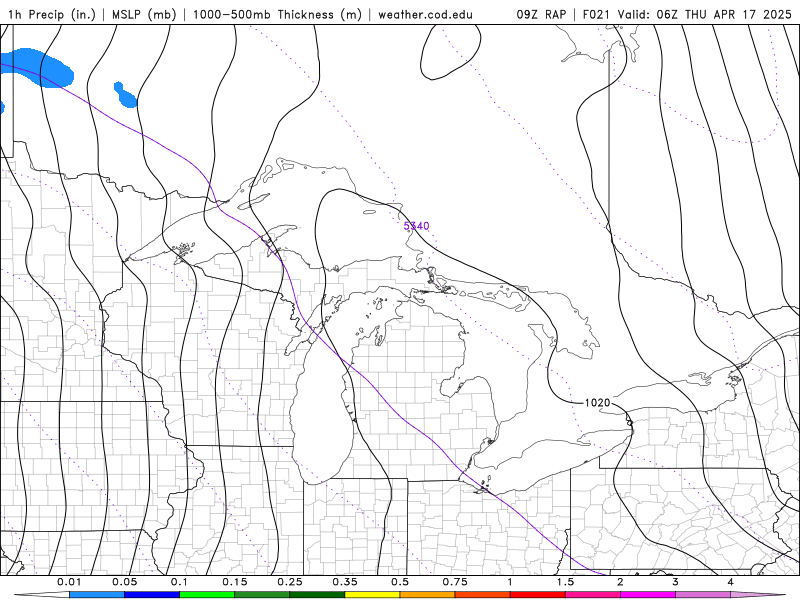Image resolution: width=800 pixels, height=600 pixels.
Task: Click the purple '5340' thickness contour label
Action: (x=416, y=226)
